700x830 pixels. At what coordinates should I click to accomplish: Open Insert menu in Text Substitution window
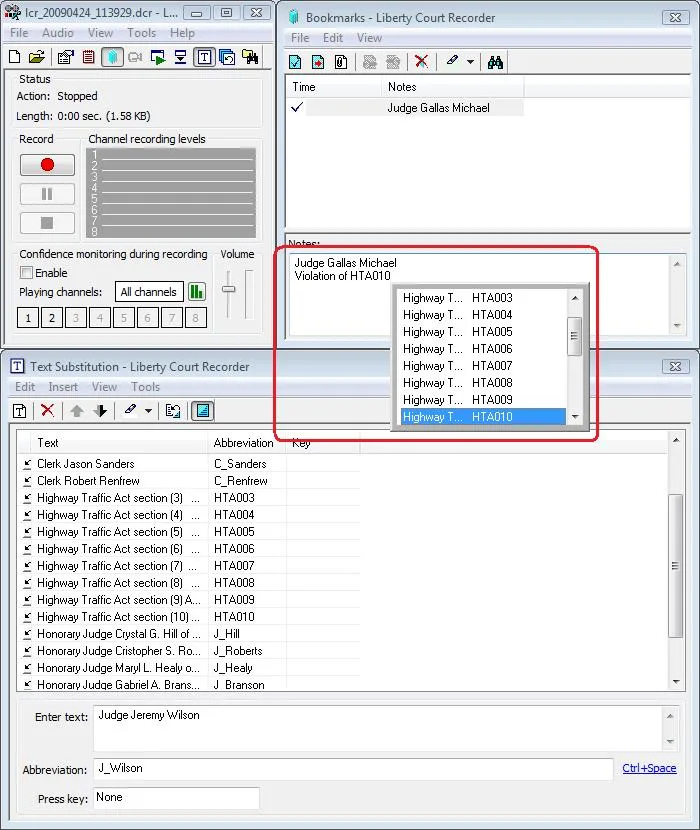coord(63,387)
